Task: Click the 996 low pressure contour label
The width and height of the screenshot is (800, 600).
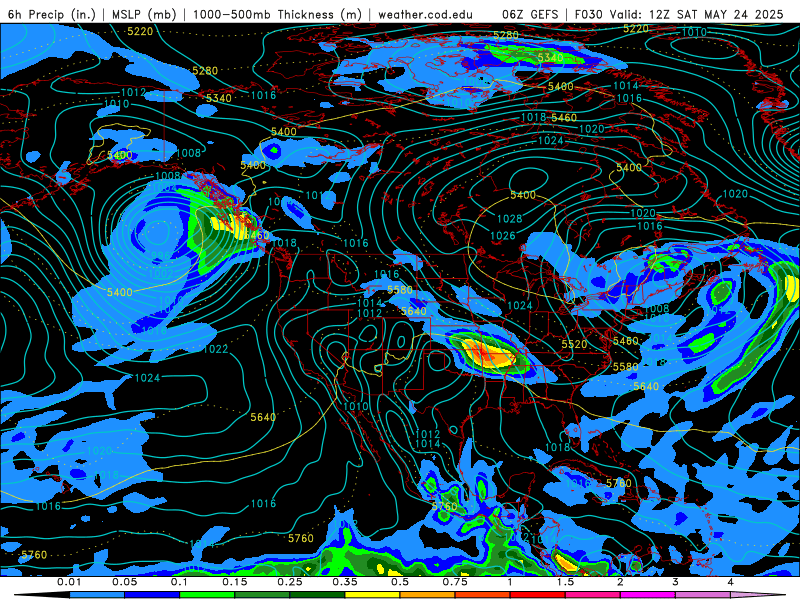Action: click(160, 256)
